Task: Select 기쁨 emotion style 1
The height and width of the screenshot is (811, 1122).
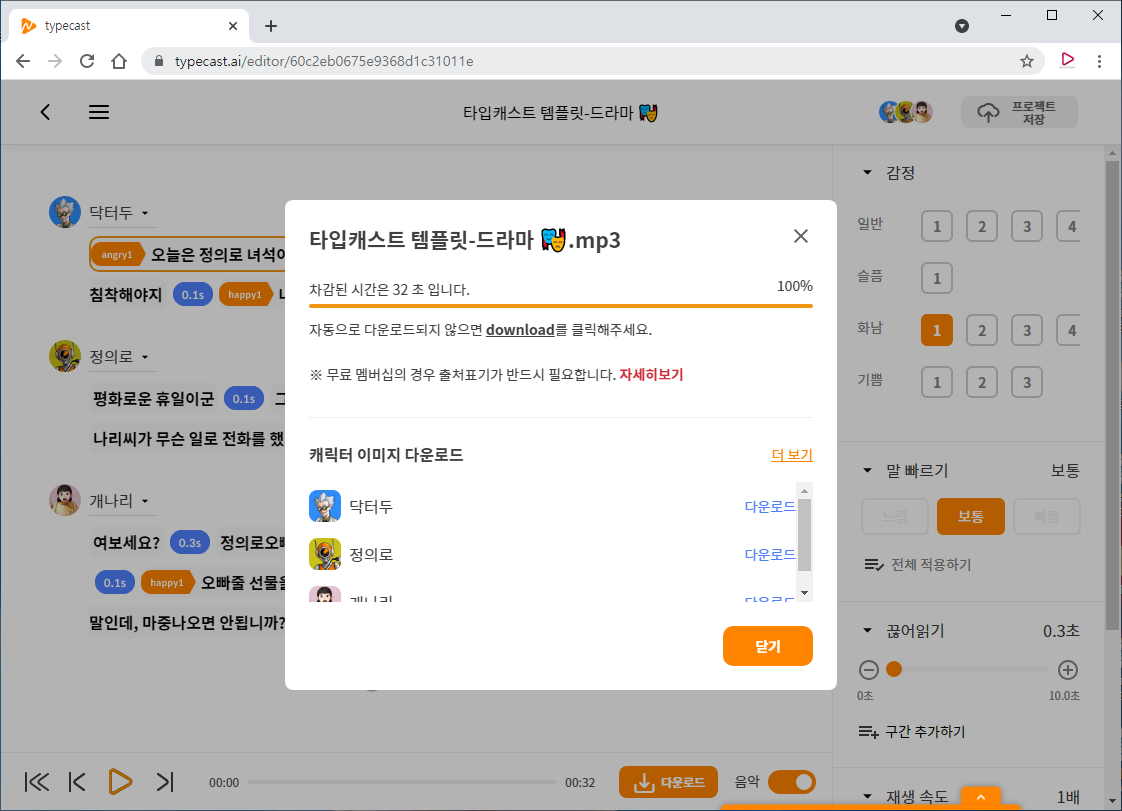Action: pos(937,382)
